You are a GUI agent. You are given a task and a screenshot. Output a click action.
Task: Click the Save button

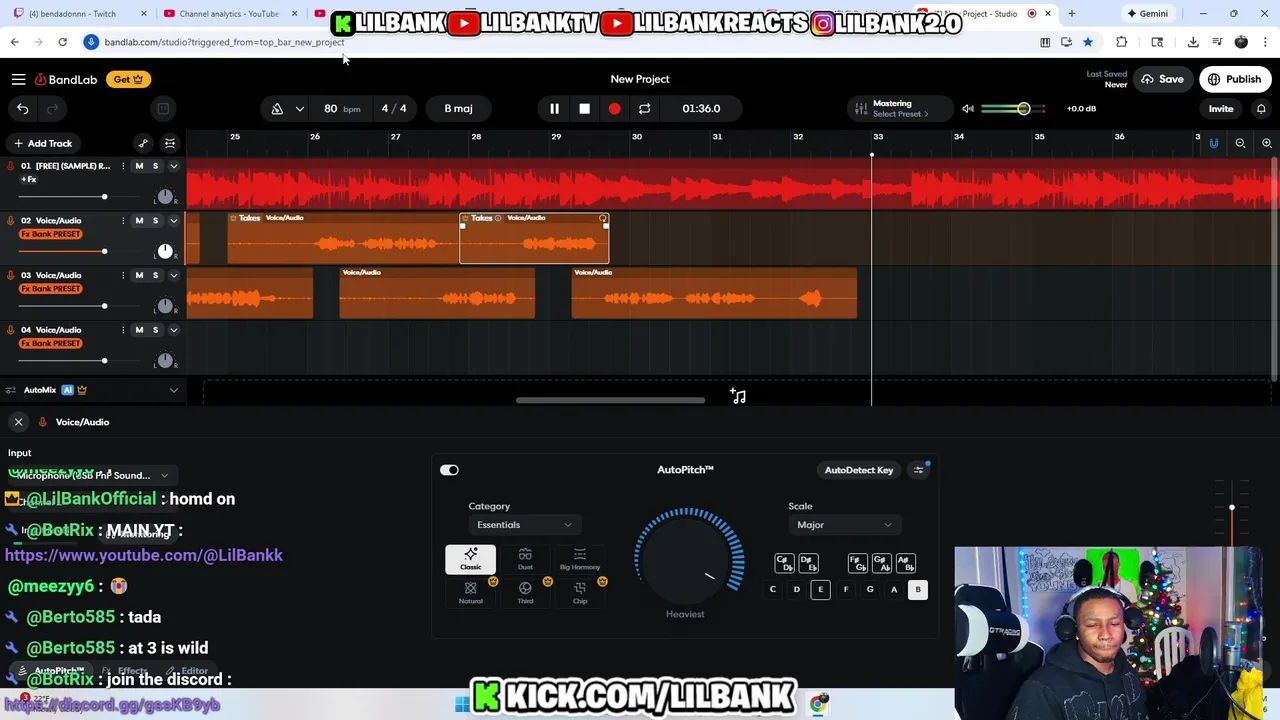coord(1162,79)
